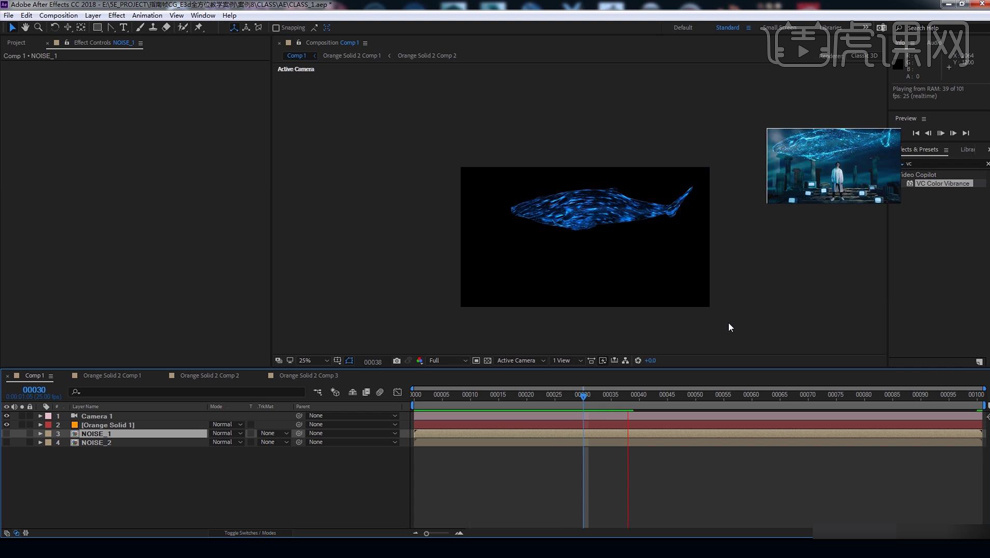The height and width of the screenshot is (558, 990).
Task: Select the Rotation tool
Action: pos(54,28)
